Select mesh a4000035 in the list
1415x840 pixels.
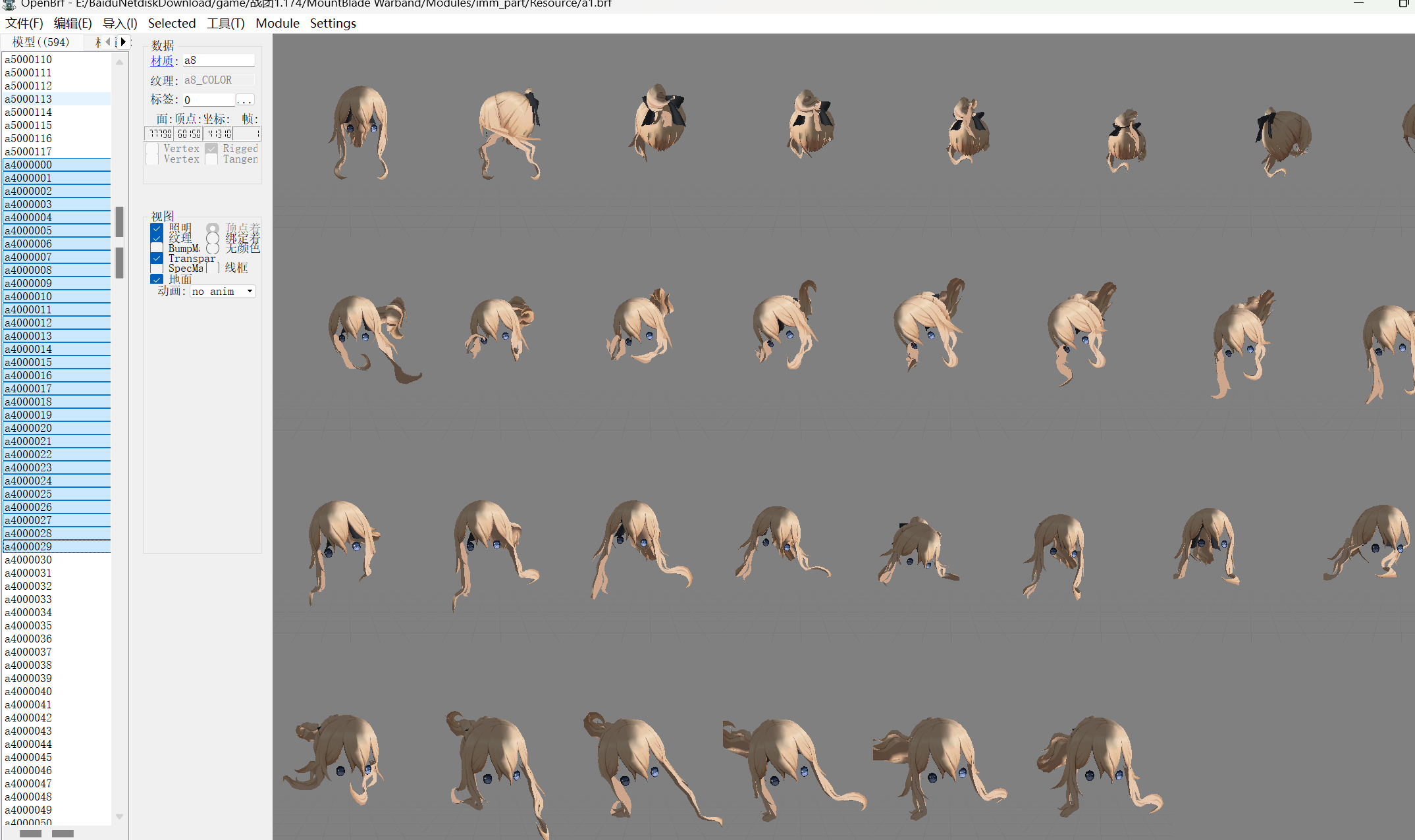[57, 625]
